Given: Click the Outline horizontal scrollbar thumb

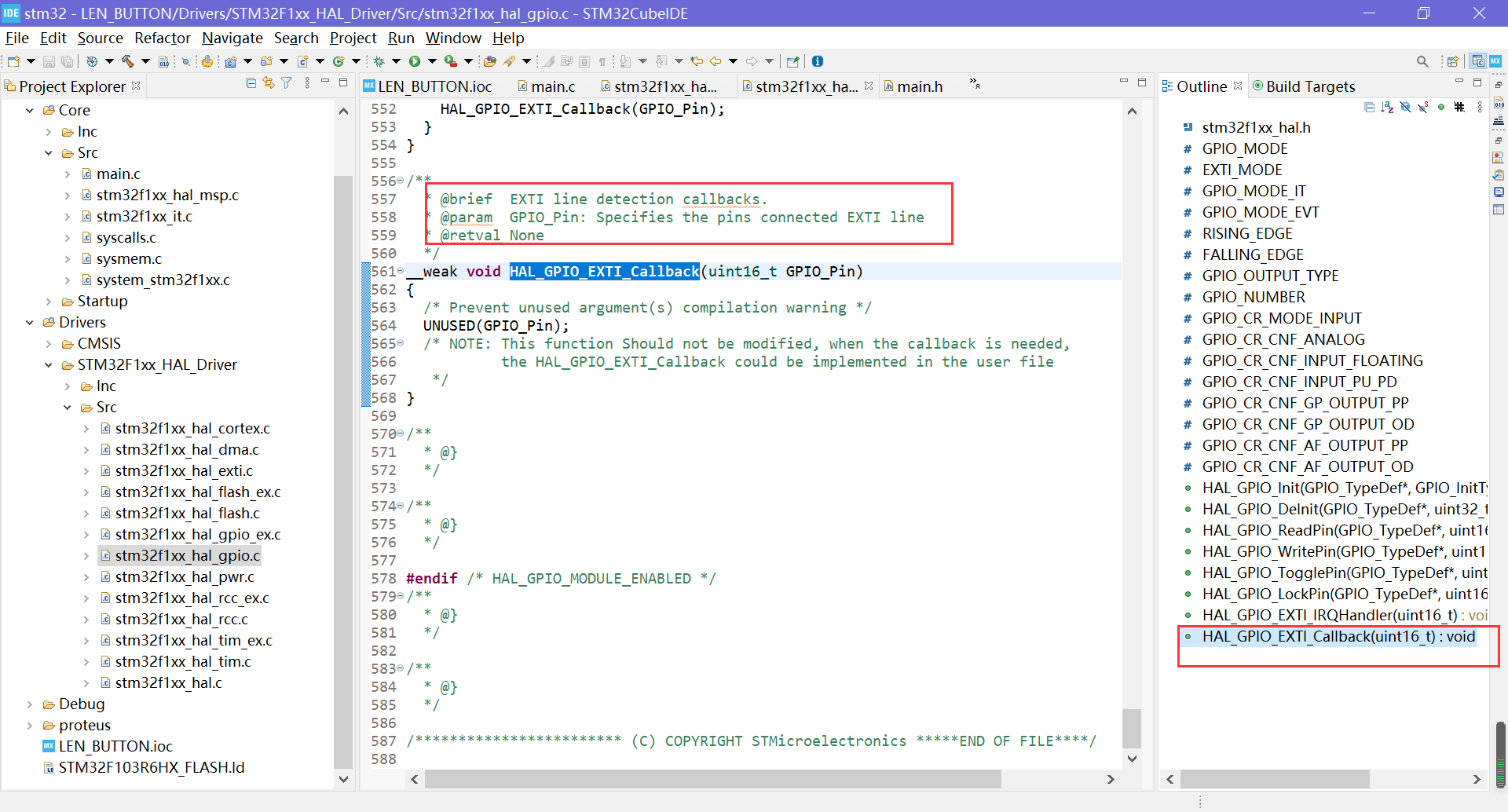Looking at the screenshot, I should [1275, 779].
